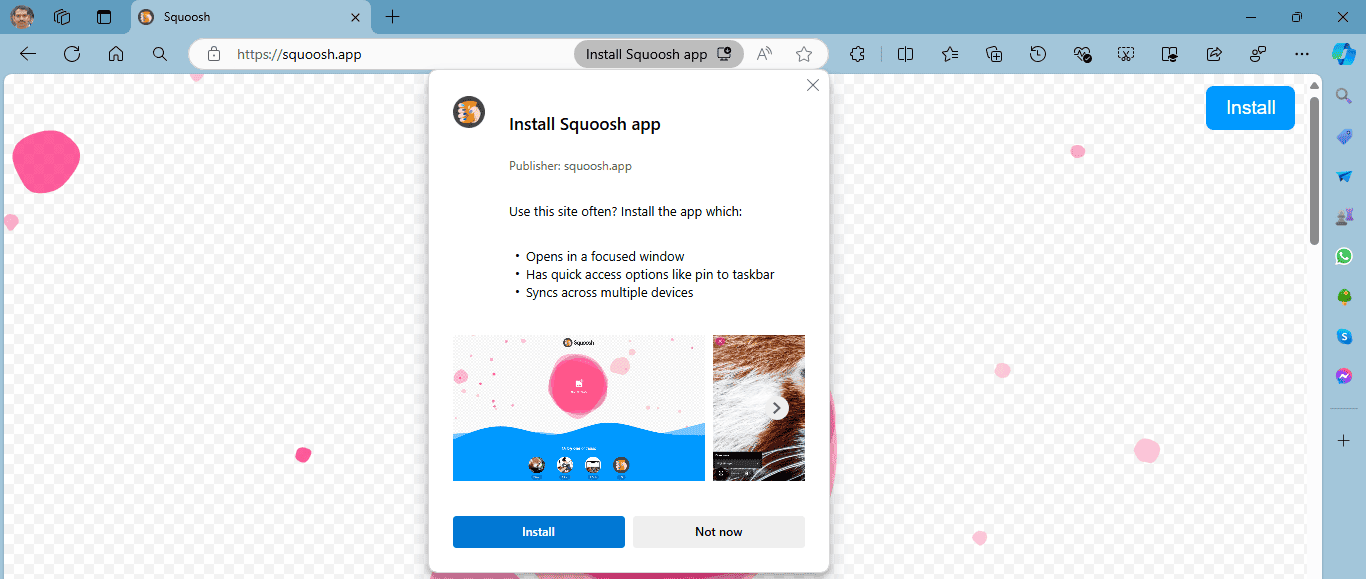Refresh the current page
The height and width of the screenshot is (579, 1366).
click(72, 54)
